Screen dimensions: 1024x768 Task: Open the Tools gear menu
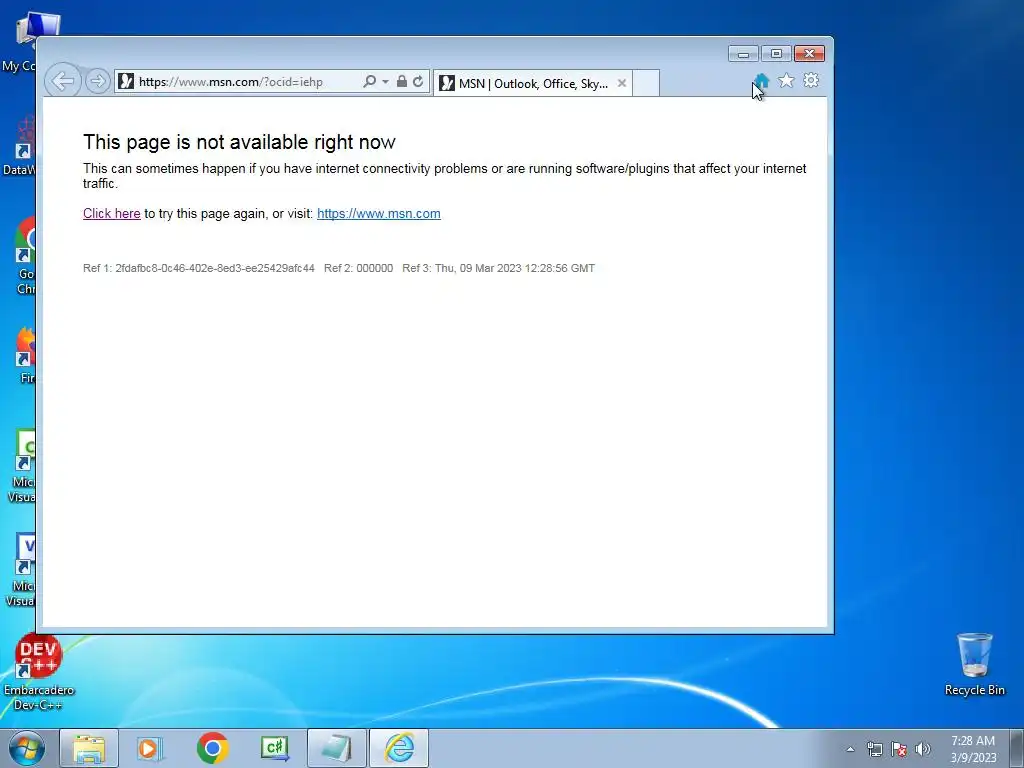(x=811, y=80)
